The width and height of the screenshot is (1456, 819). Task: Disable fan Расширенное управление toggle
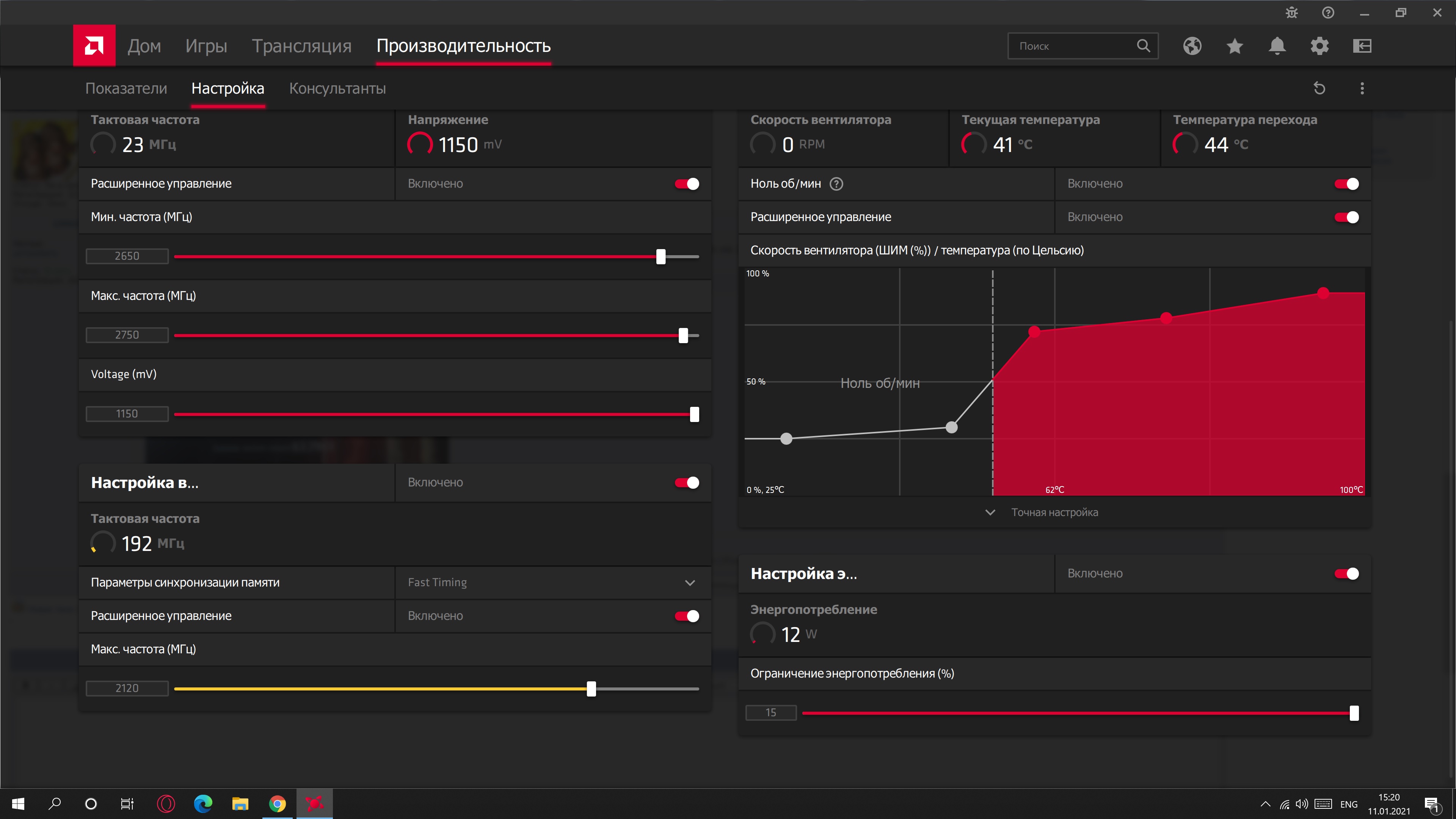(x=1346, y=217)
